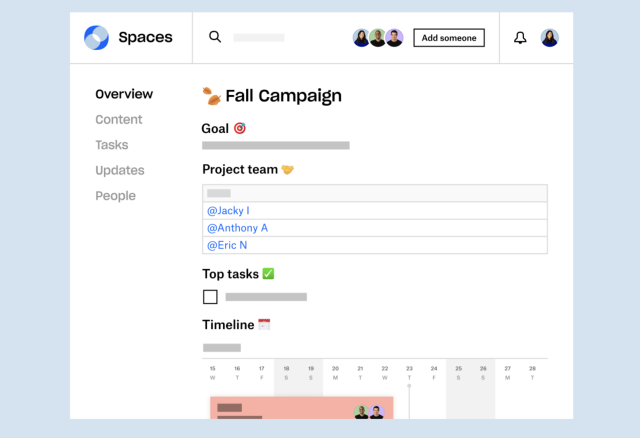Viewport: 640px width, 438px height.
Task: Click the green checkmark emoji next to Top tasks
Action: pyautogui.click(x=268, y=273)
